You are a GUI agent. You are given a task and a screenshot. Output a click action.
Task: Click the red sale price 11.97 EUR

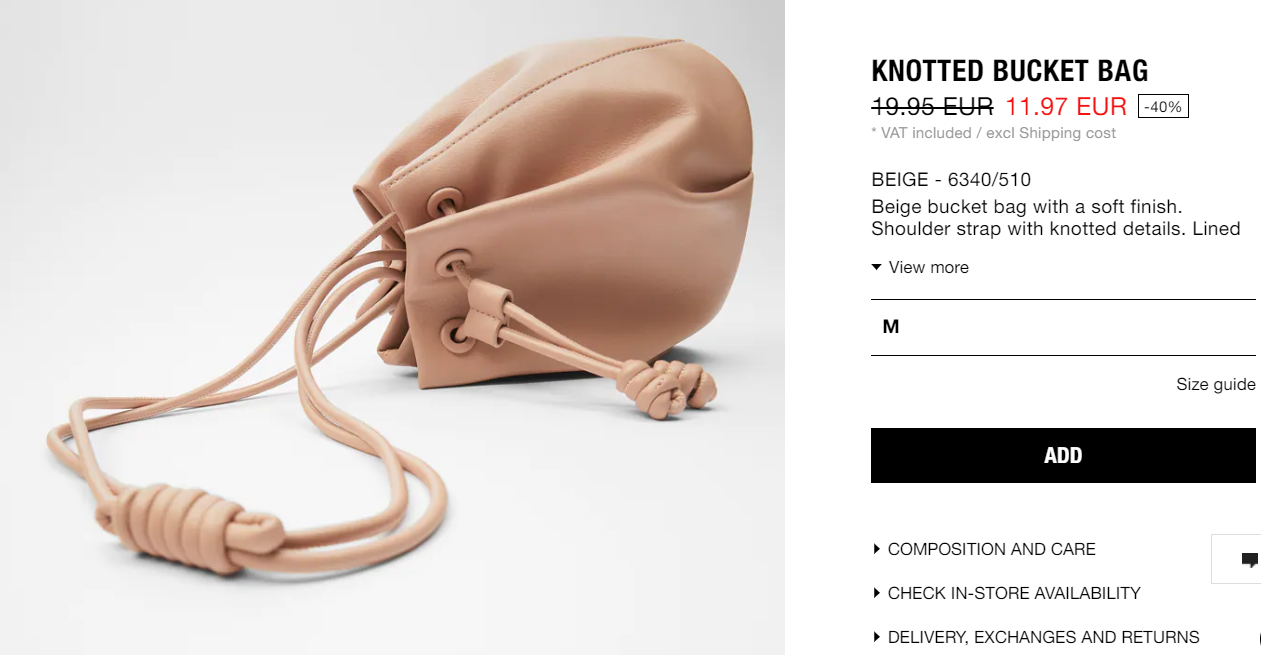pos(1066,106)
